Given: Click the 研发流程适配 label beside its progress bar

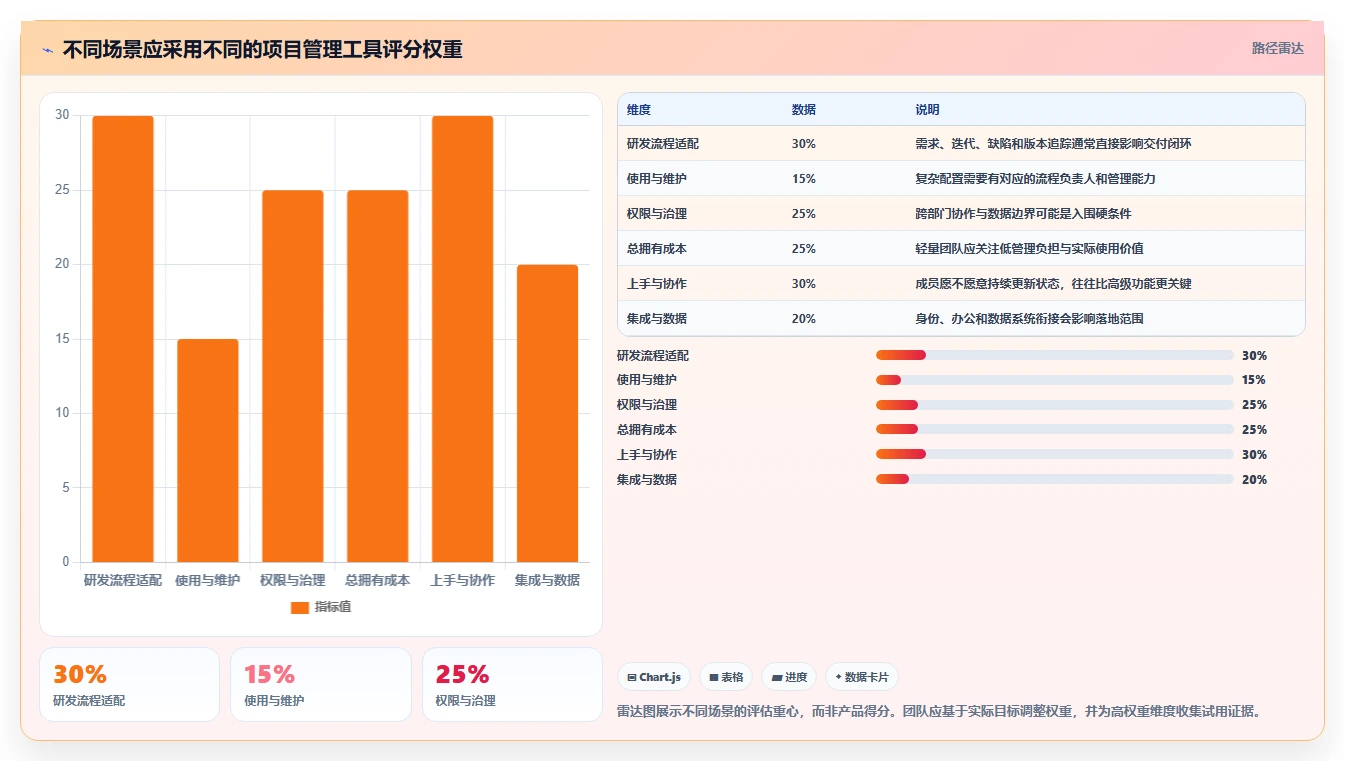Looking at the screenshot, I should click(653, 355).
